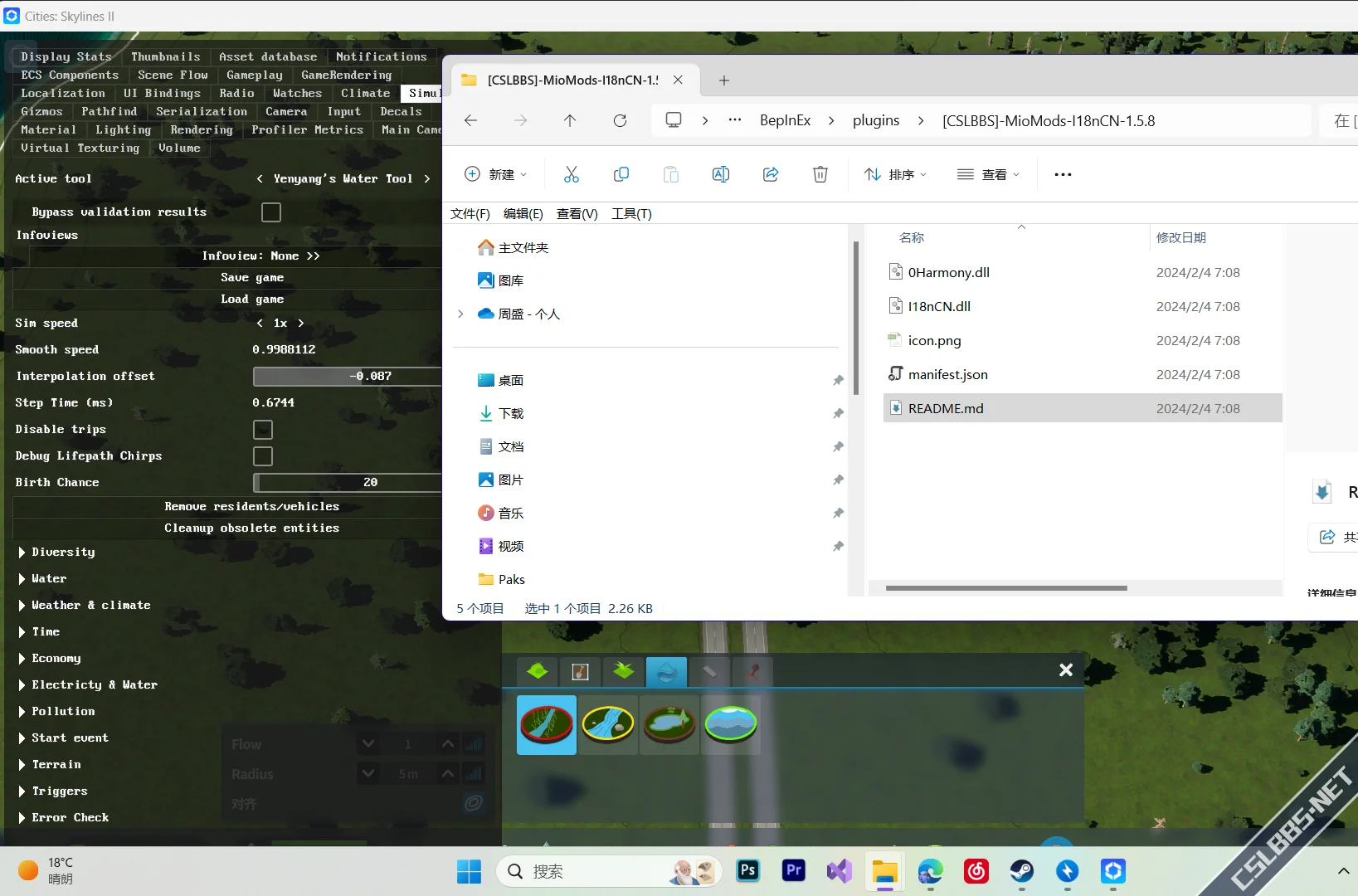
Task: Click the Share icon in Explorer toolbar
Action: coord(771,174)
